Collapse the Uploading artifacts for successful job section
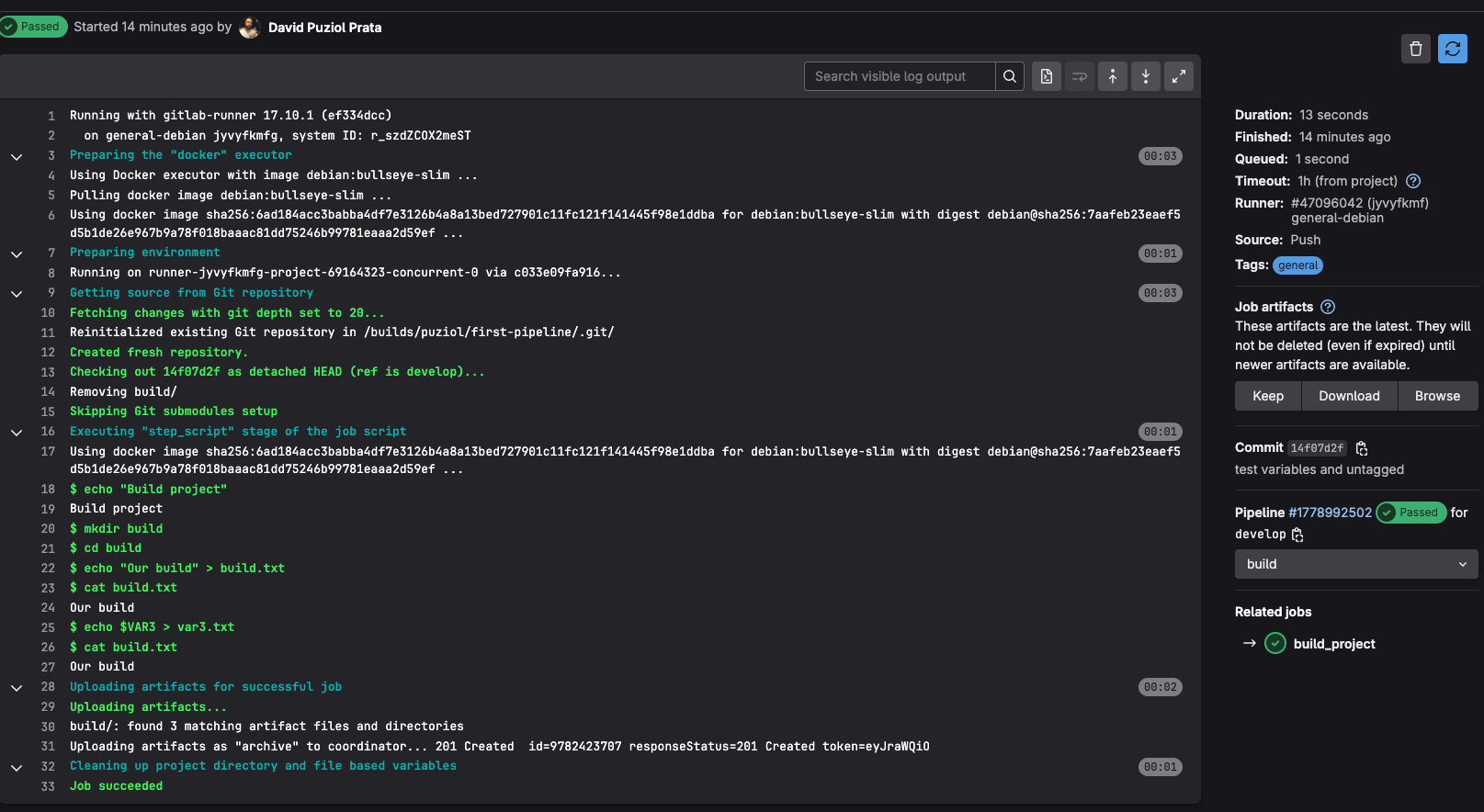The height and width of the screenshot is (812, 1484). click(x=17, y=687)
